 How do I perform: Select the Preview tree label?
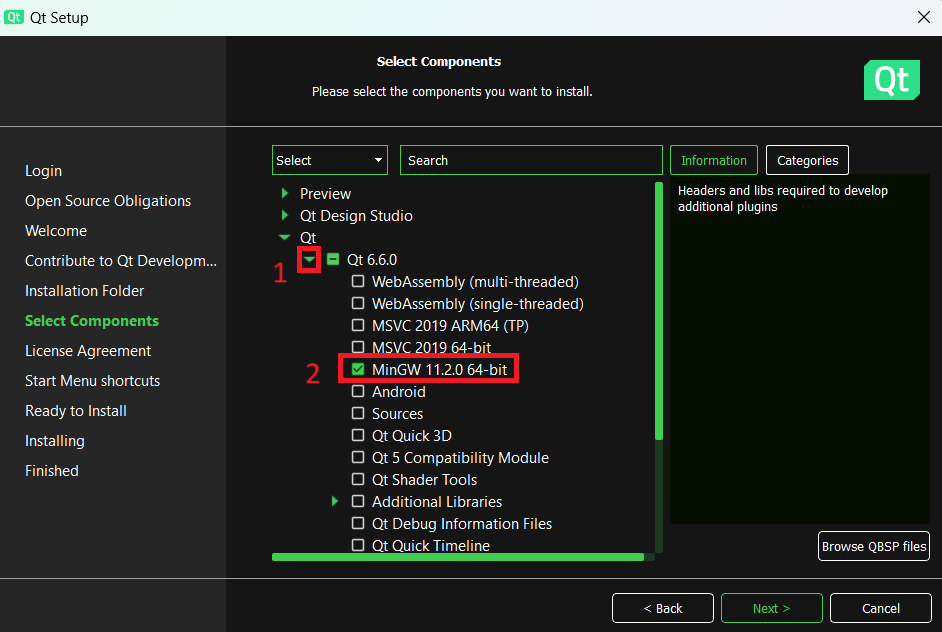point(325,193)
